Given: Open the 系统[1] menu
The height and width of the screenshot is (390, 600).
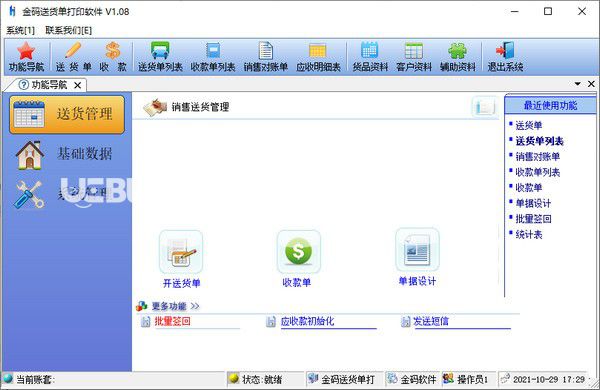Looking at the screenshot, I should [20, 30].
